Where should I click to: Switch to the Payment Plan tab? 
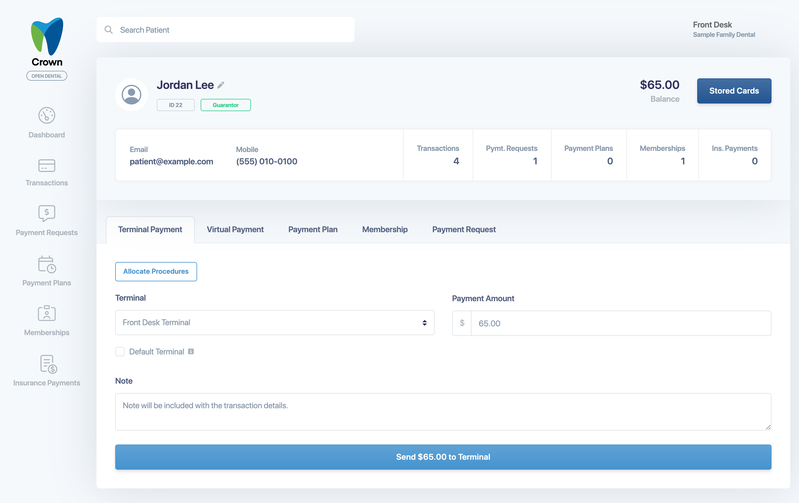(313, 229)
